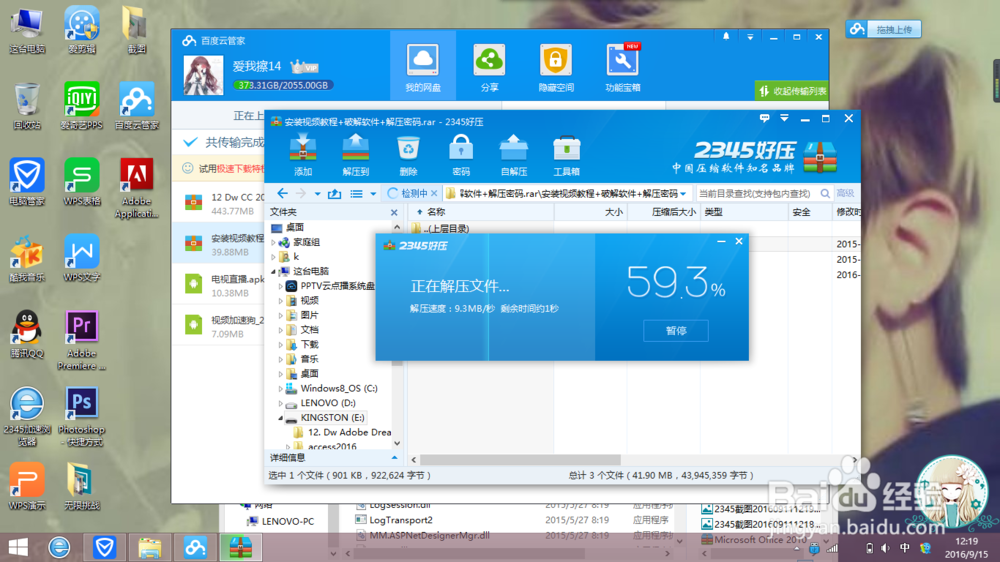Open the view mode dropdown arrow
This screenshot has height=562, width=1000.
(373, 194)
